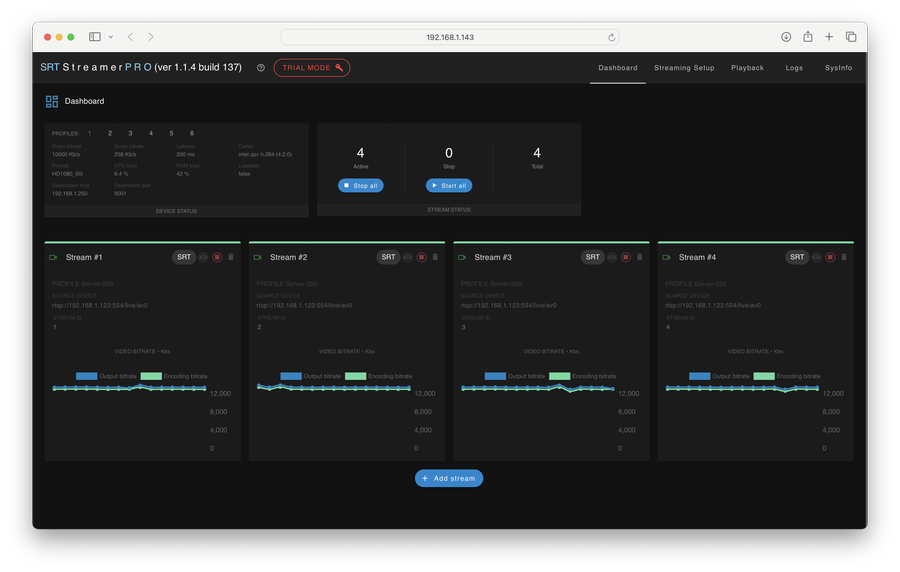Go forward with browser forward arrow

click(x=151, y=37)
